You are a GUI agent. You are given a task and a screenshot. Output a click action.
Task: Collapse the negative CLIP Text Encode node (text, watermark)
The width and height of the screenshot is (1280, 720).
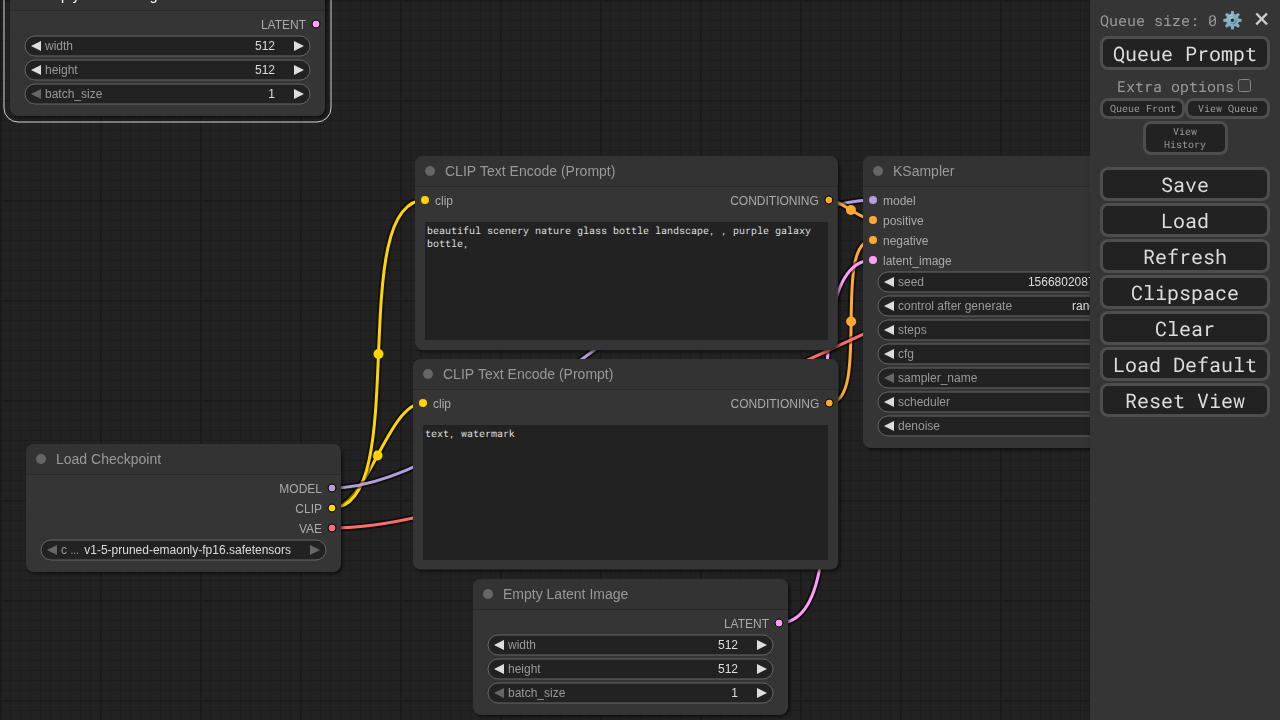coord(428,374)
